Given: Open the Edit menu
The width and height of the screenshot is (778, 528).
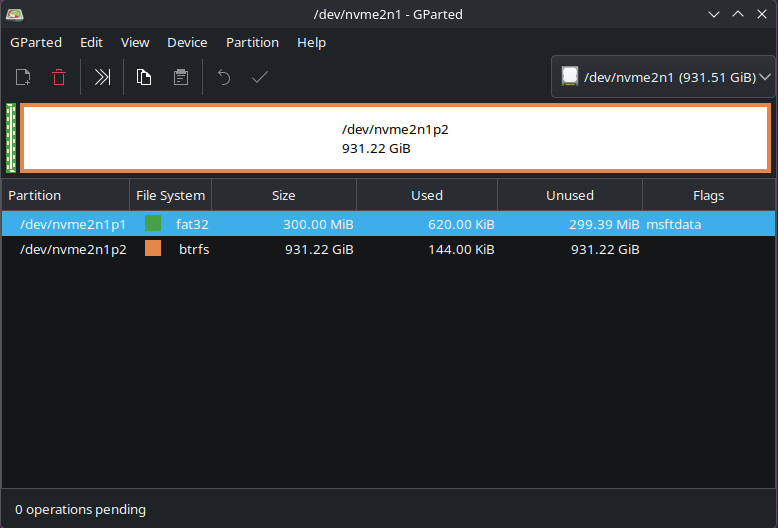Looking at the screenshot, I should (91, 43).
